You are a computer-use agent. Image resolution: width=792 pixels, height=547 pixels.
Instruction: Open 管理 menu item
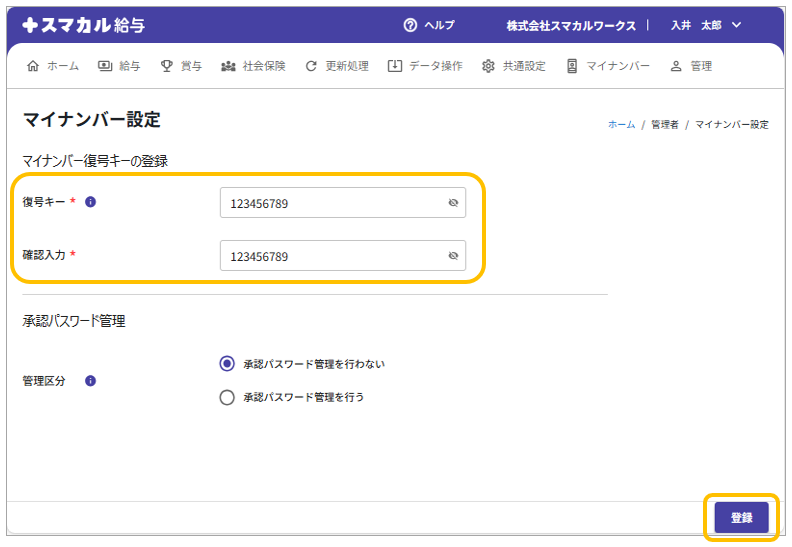[x=691, y=66]
